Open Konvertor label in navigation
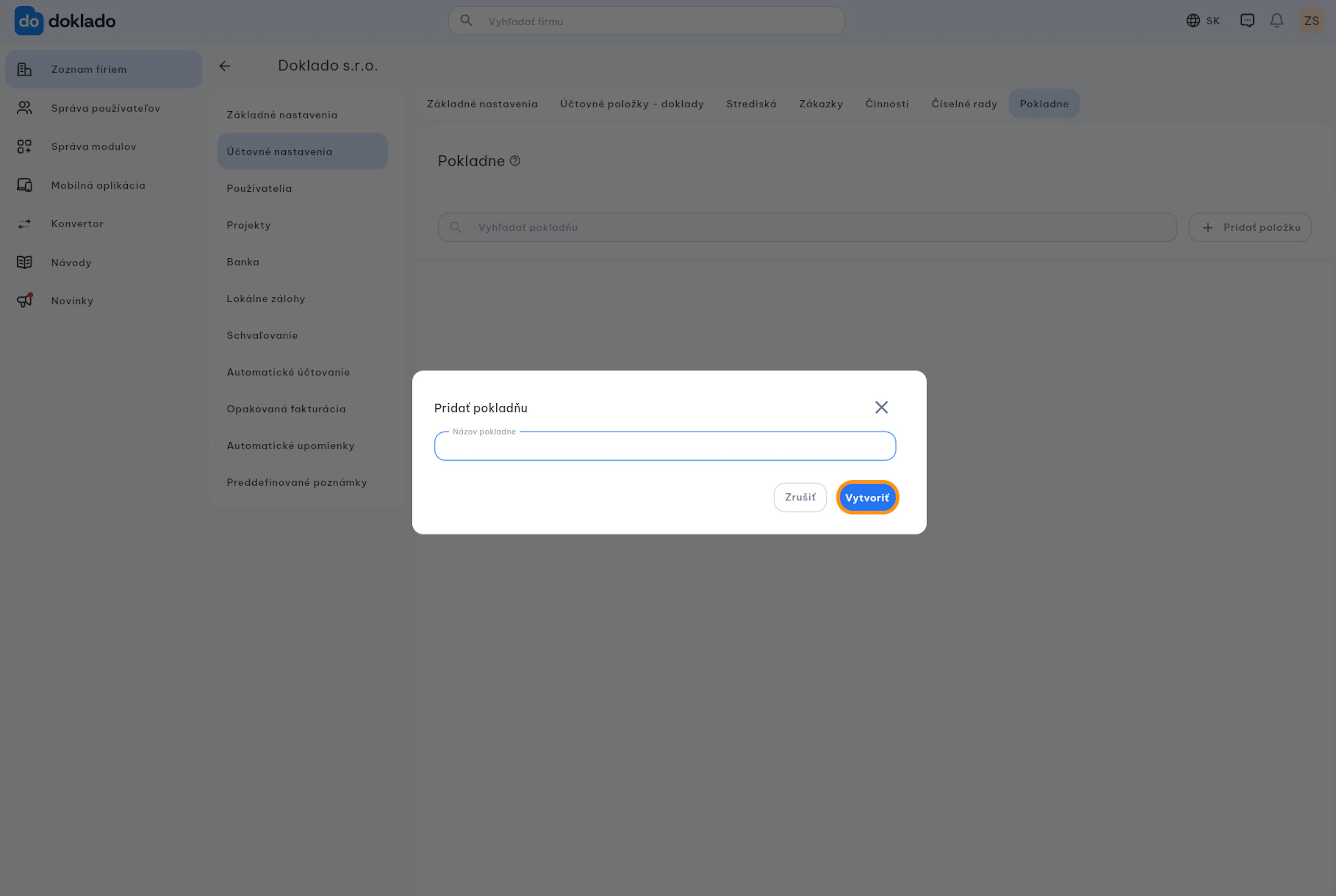This screenshot has height=896, width=1336. pyautogui.click(x=77, y=224)
